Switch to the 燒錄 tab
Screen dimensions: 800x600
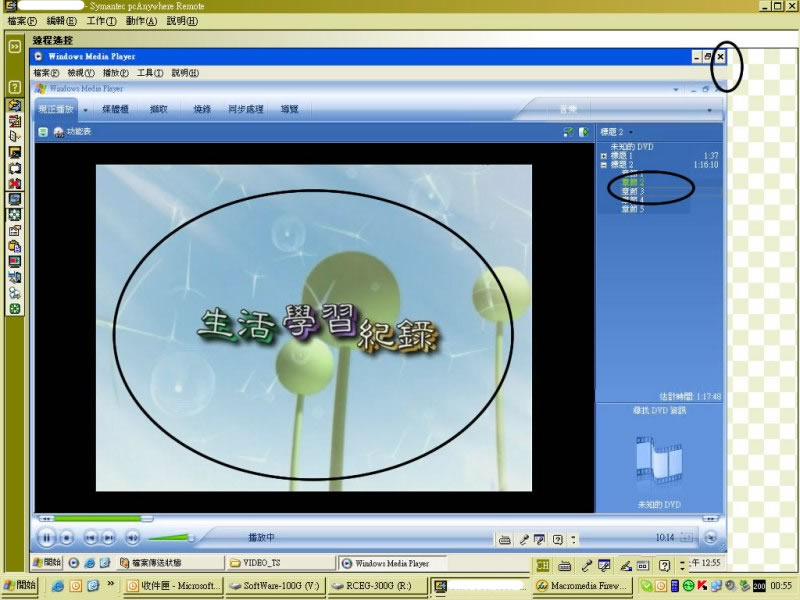coord(202,109)
